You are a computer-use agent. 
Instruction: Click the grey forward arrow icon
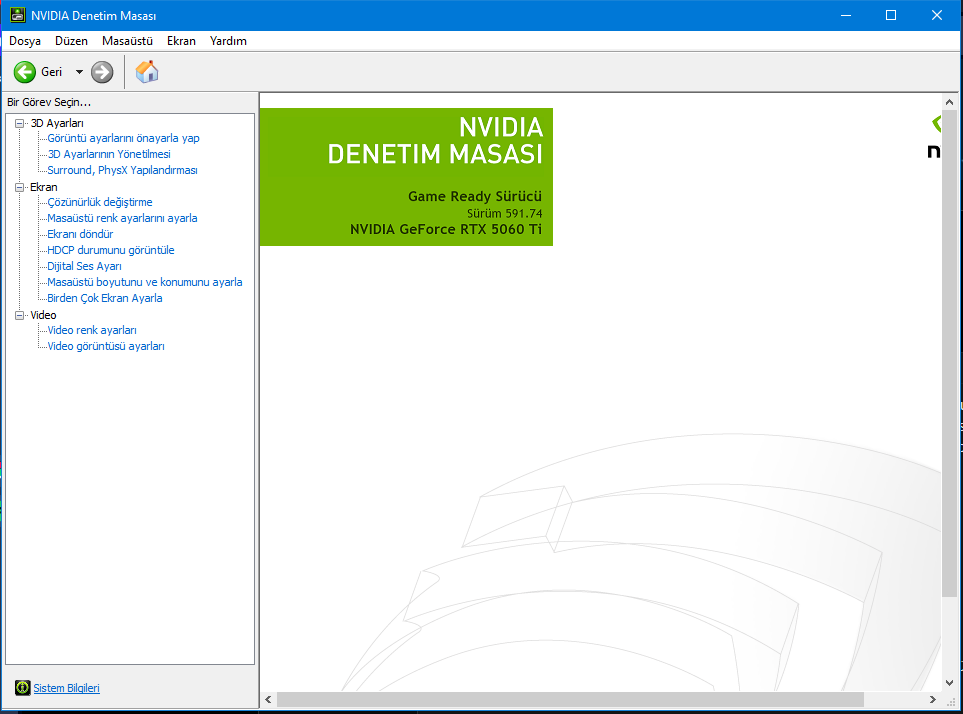point(102,72)
